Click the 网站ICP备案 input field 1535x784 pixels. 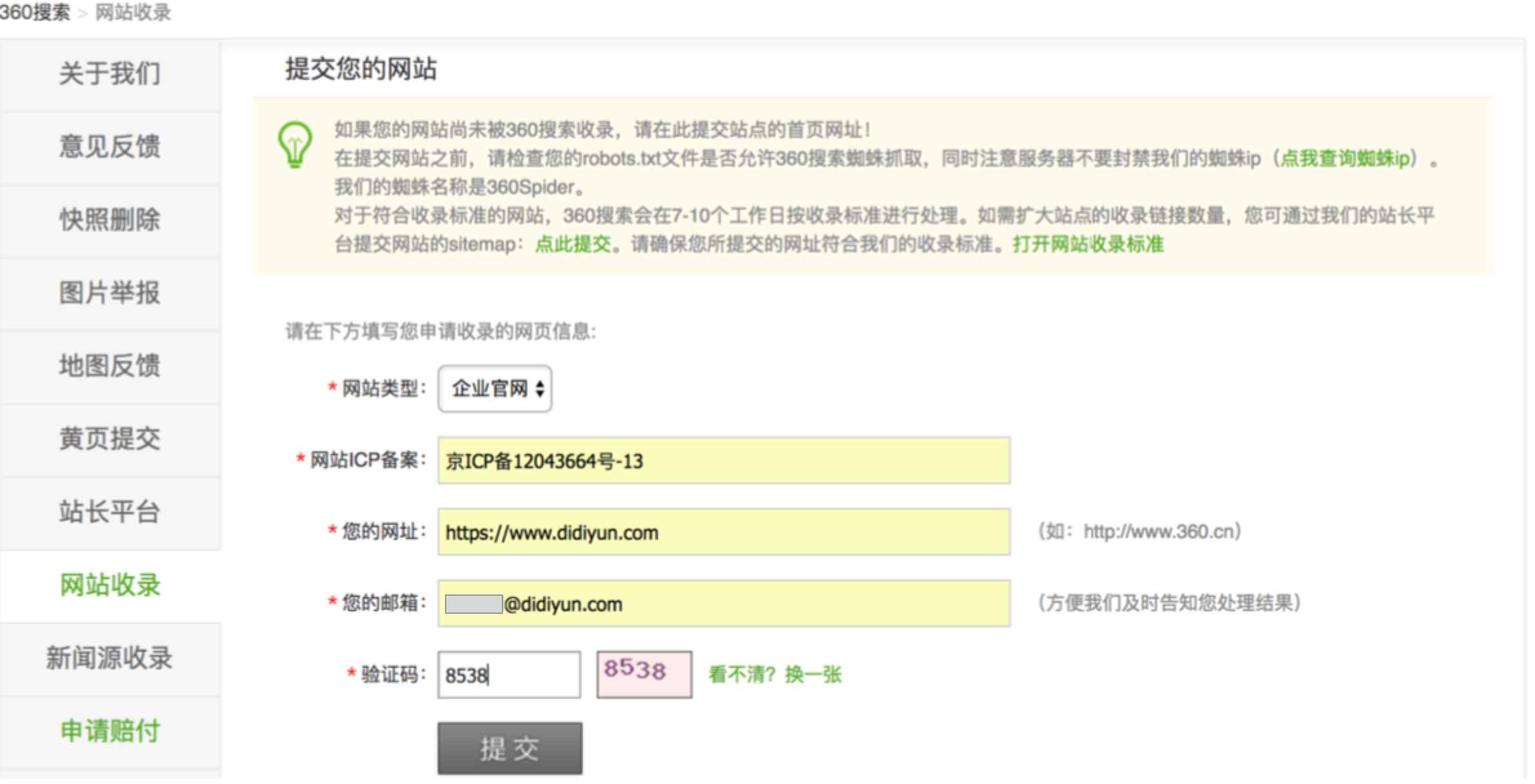click(724, 462)
